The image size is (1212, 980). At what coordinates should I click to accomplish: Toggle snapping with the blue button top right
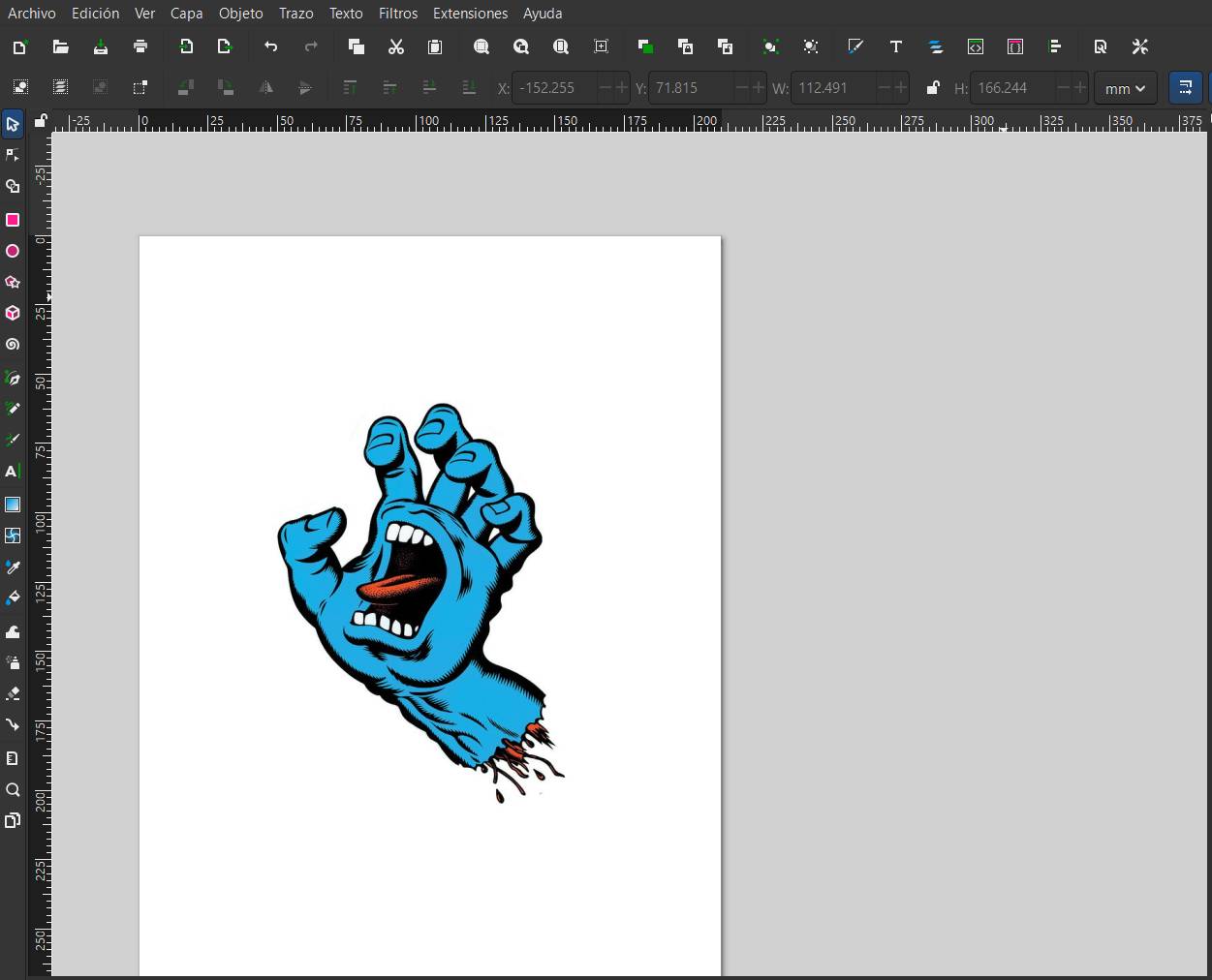pyautogui.click(x=1185, y=87)
